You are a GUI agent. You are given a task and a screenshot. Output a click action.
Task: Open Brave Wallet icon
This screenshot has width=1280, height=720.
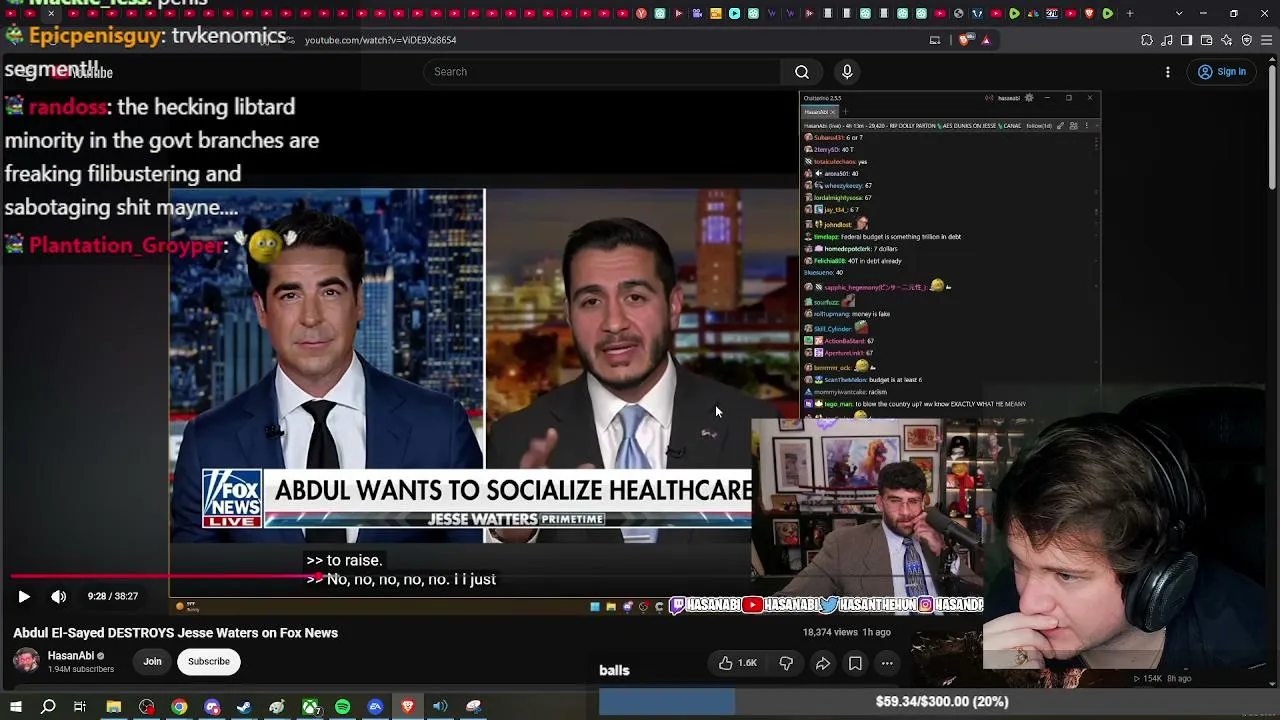pyautogui.click(x=1206, y=40)
